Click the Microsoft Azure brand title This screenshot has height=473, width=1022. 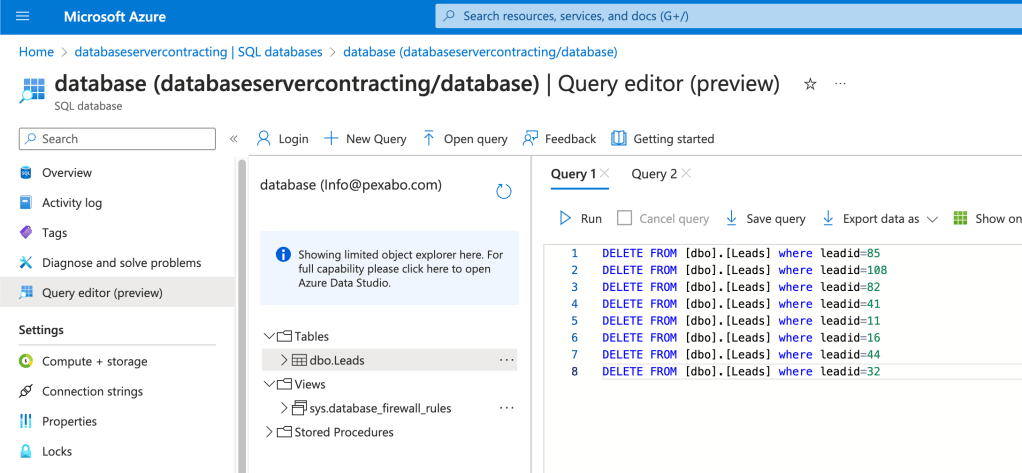pos(115,17)
